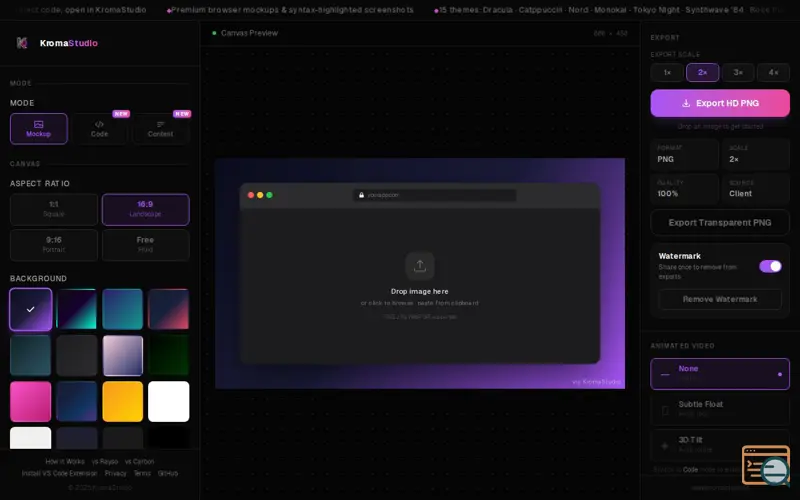Screen dimensions: 800x500
Task: Click the upload icon in drop zone
Action: (420, 266)
